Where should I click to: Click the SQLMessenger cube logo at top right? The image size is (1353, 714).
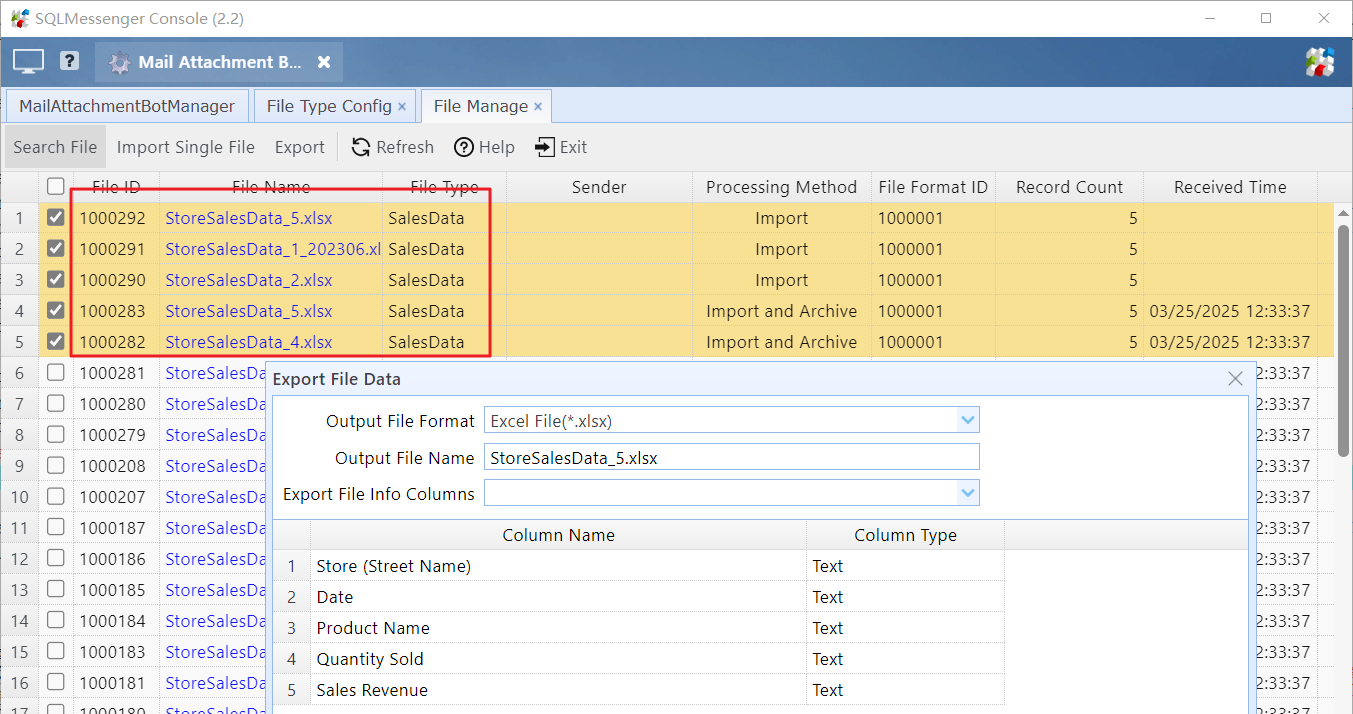coord(1320,62)
